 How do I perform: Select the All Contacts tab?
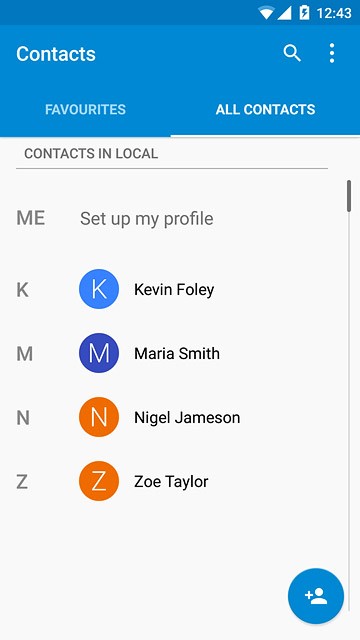coord(265,109)
